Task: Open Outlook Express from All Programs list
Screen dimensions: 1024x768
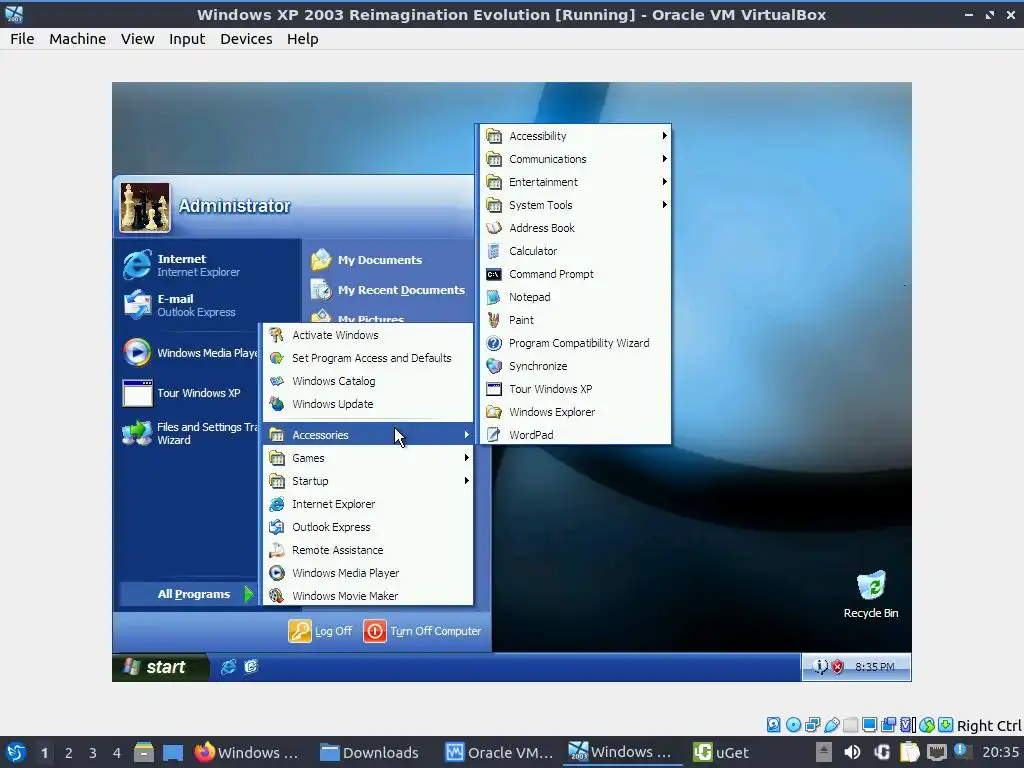Action: tap(368, 527)
